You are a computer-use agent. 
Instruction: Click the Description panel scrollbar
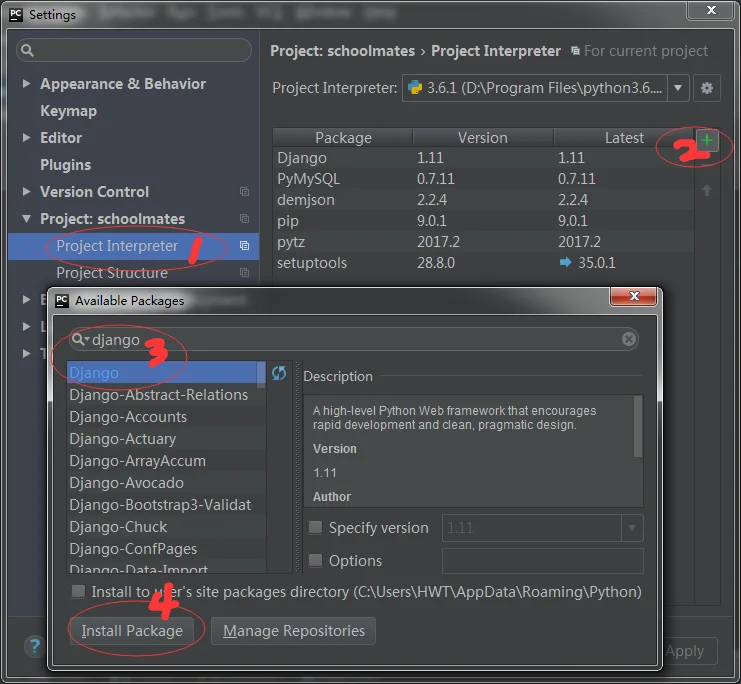coord(638,426)
